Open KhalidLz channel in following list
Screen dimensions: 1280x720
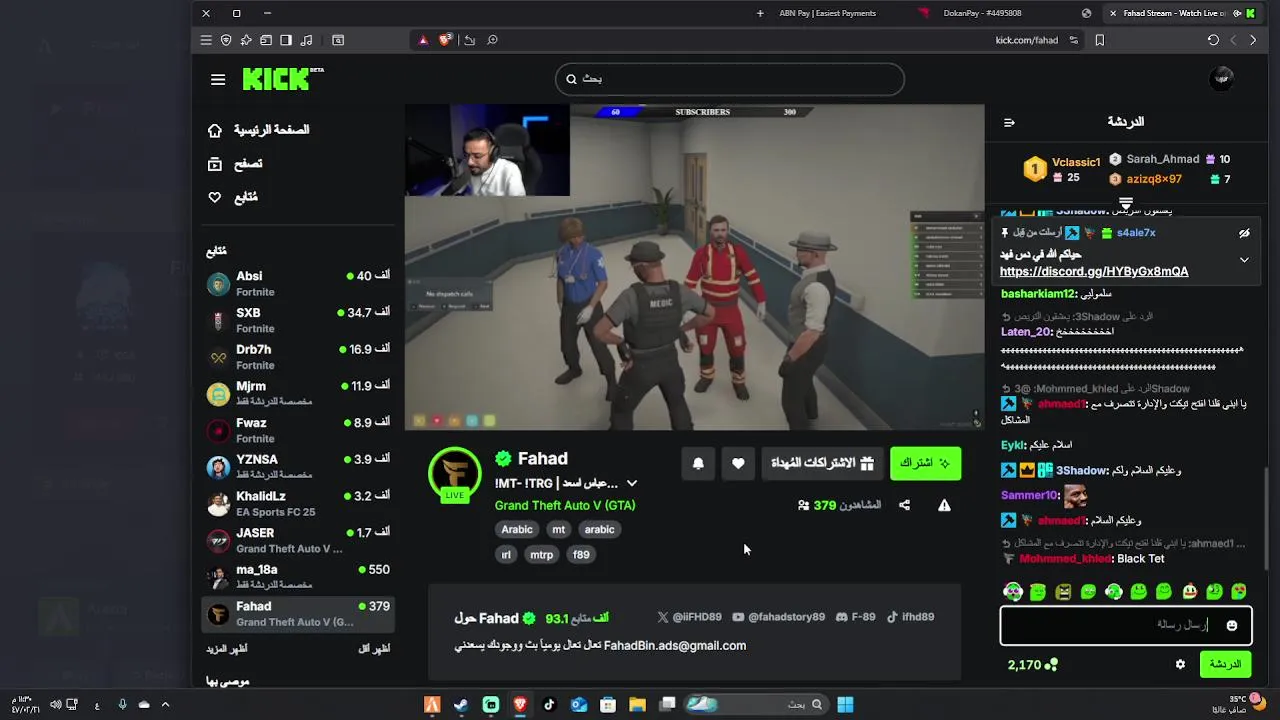click(298, 503)
